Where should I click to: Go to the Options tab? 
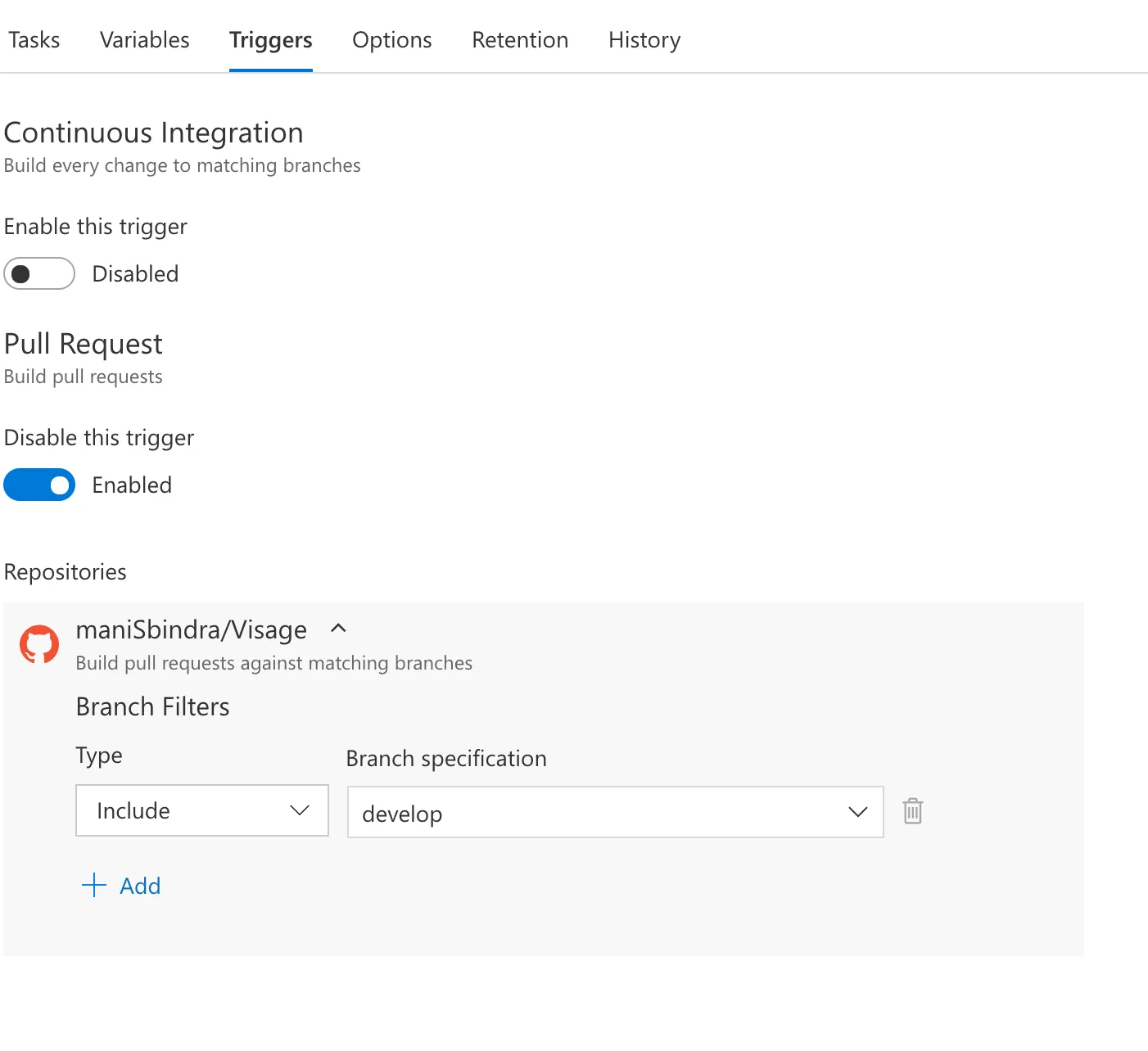(391, 39)
